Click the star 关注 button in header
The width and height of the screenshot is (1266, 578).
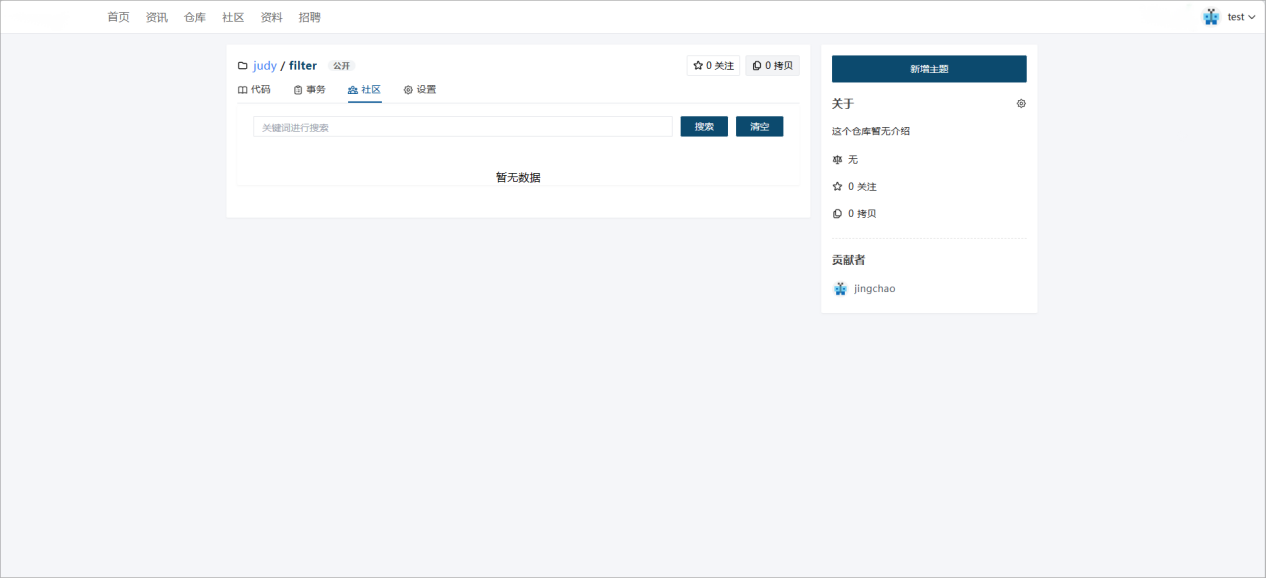pos(713,66)
